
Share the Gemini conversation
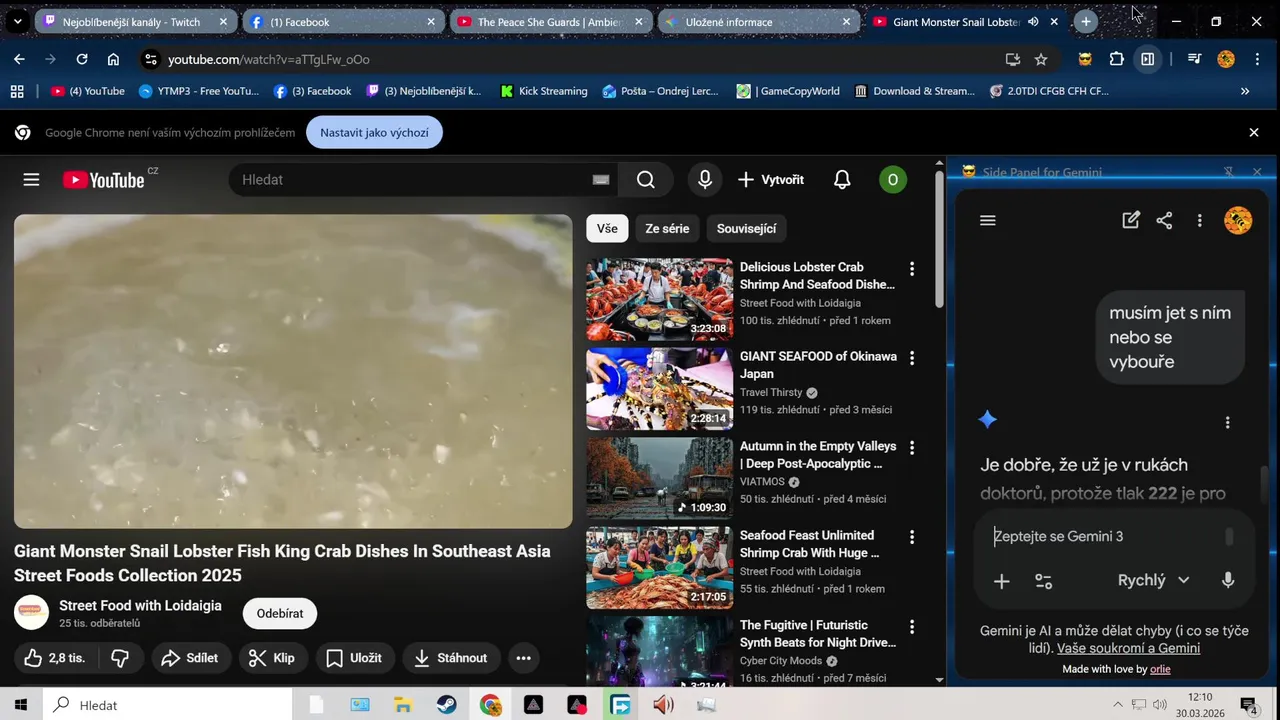point(1164,221)
